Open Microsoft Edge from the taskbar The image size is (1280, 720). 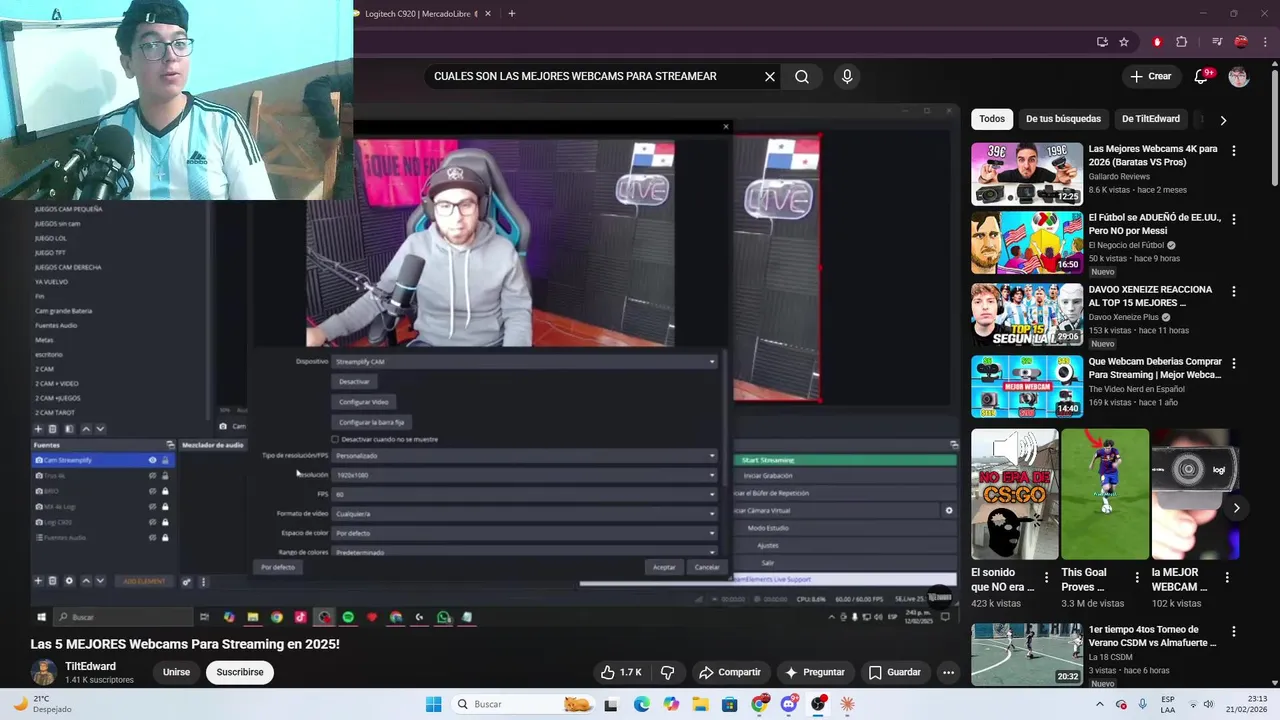(x=641, y=704)
